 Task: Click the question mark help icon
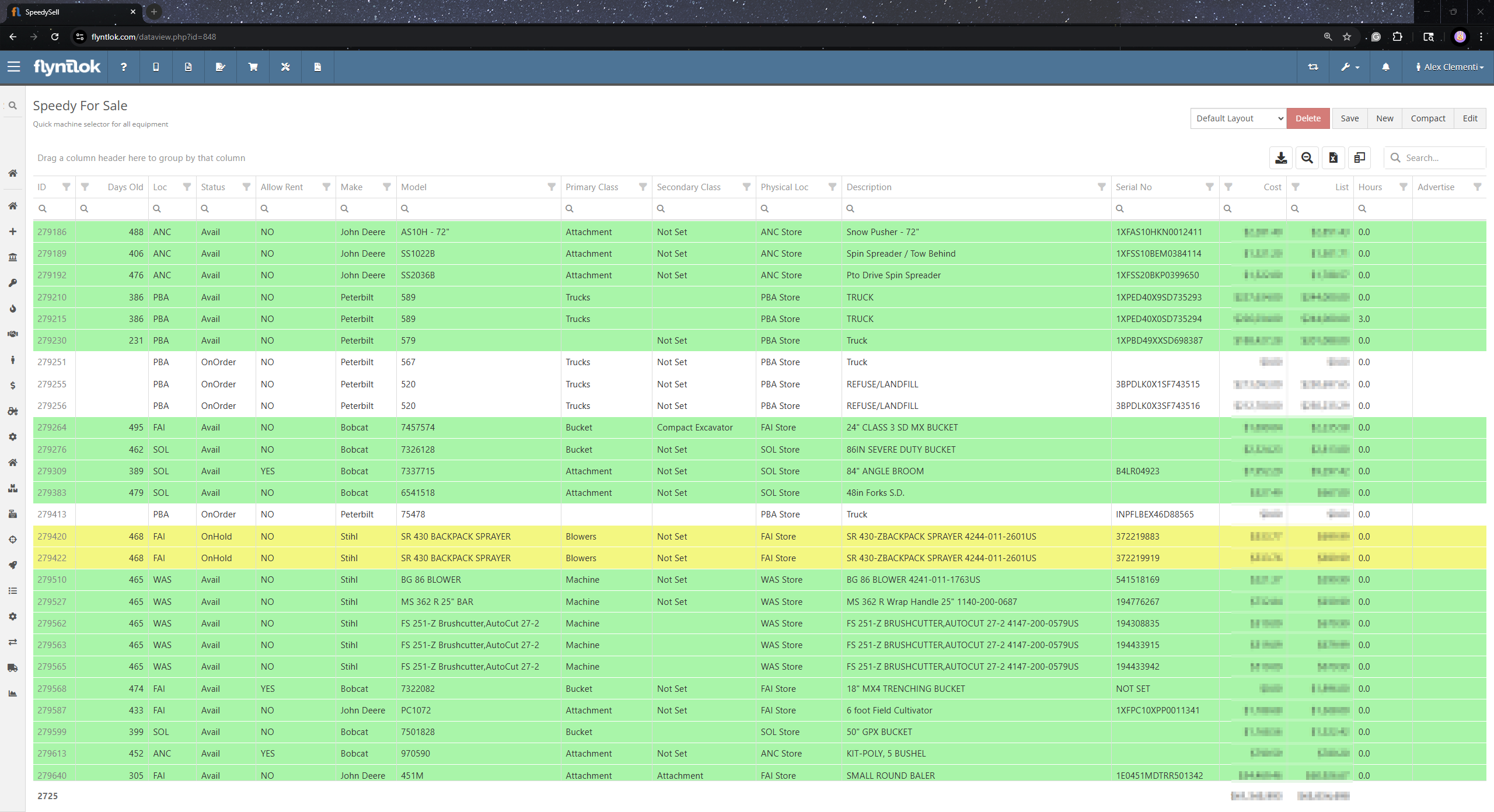coord(124,67)
